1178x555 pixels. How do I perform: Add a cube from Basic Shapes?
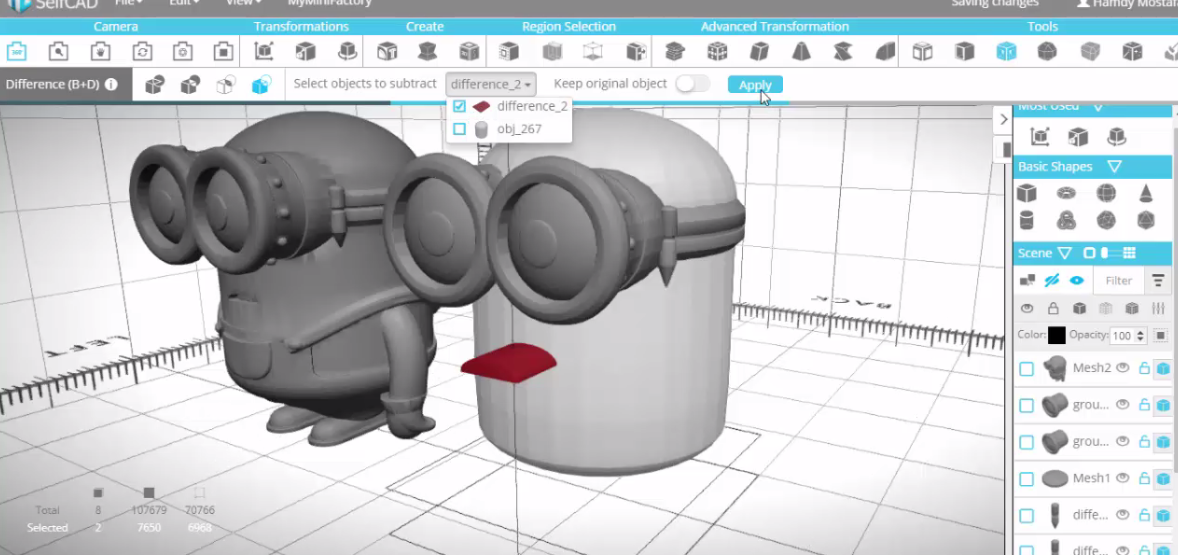(x=1026, y=194)
